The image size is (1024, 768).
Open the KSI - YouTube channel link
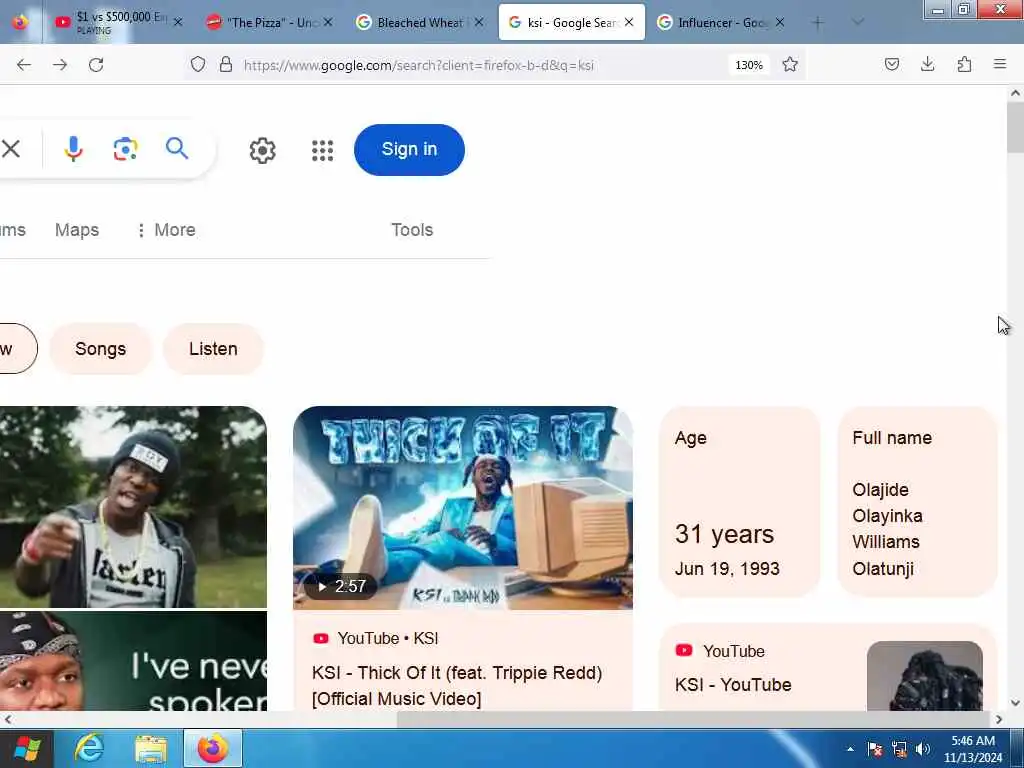click(x=733, y=684)
